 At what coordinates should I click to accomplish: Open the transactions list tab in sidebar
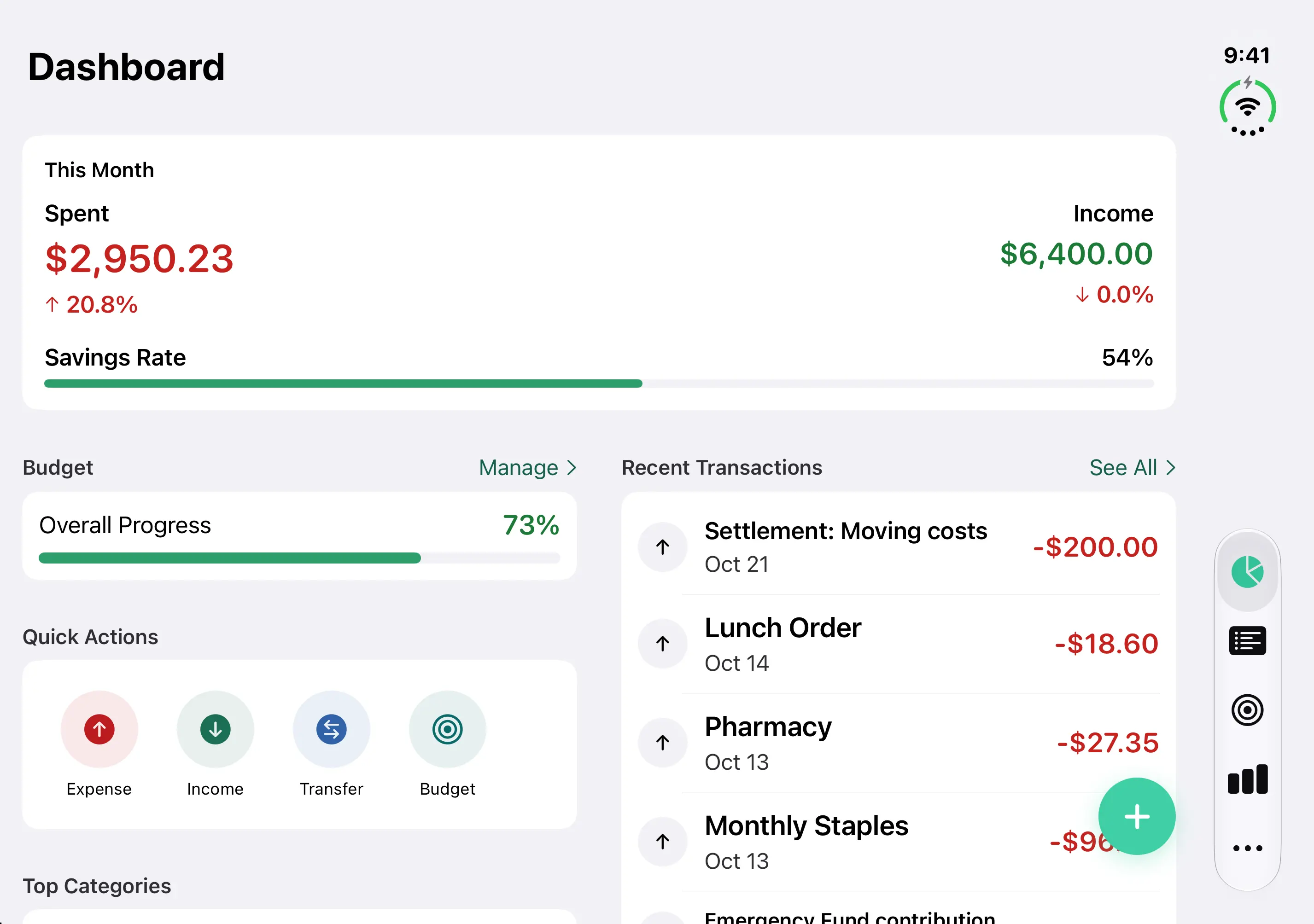[x=1248, y=641]
